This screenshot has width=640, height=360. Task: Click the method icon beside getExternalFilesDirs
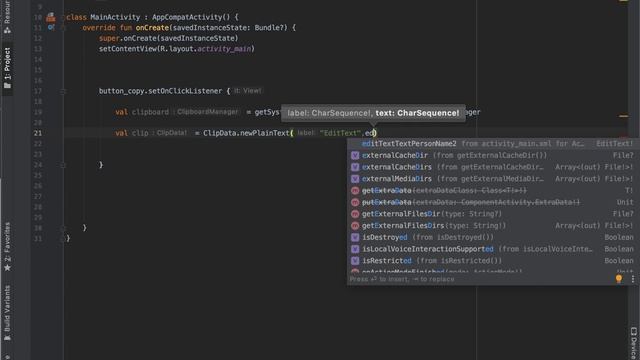pyautogui.click(x=355, y=226)
